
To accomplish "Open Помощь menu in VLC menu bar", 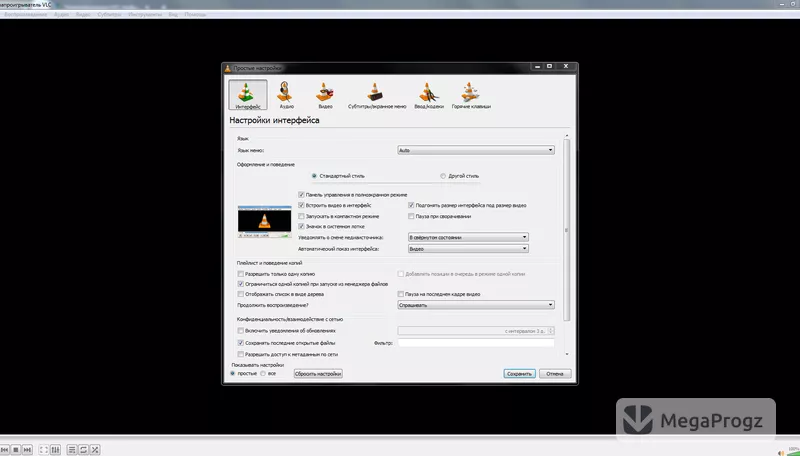I will (x=195, y=14).
